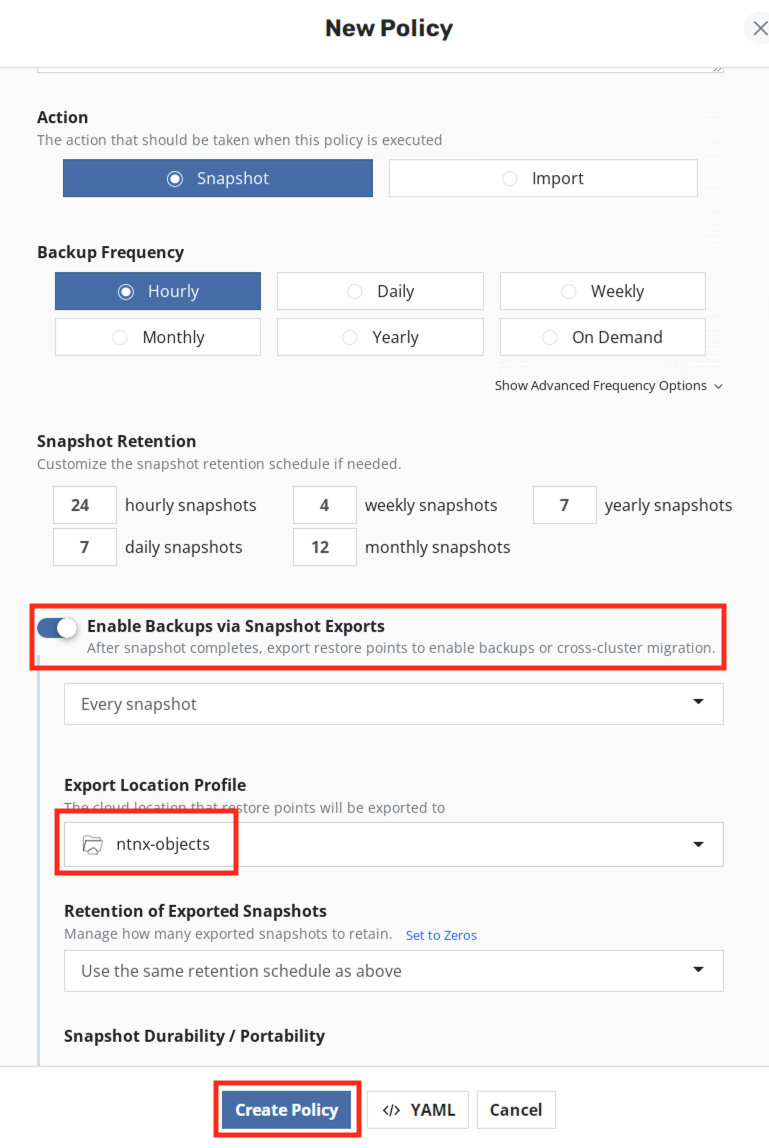Click the yearly snapshots count field

click(x=564, y=505)
